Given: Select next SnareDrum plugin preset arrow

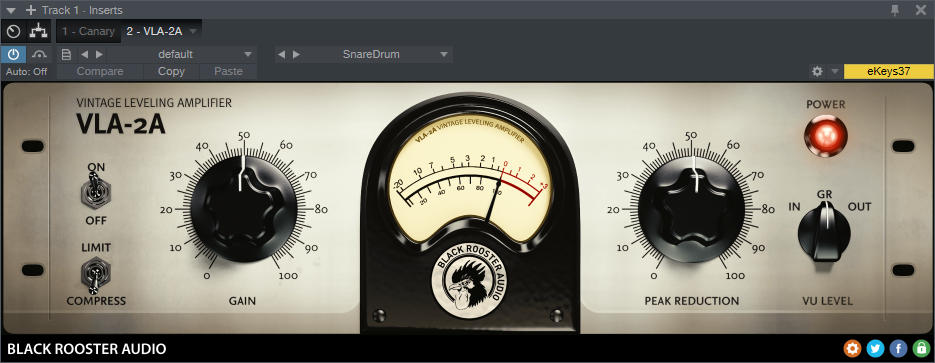Looking at the screenshot, I should (296, 54).
